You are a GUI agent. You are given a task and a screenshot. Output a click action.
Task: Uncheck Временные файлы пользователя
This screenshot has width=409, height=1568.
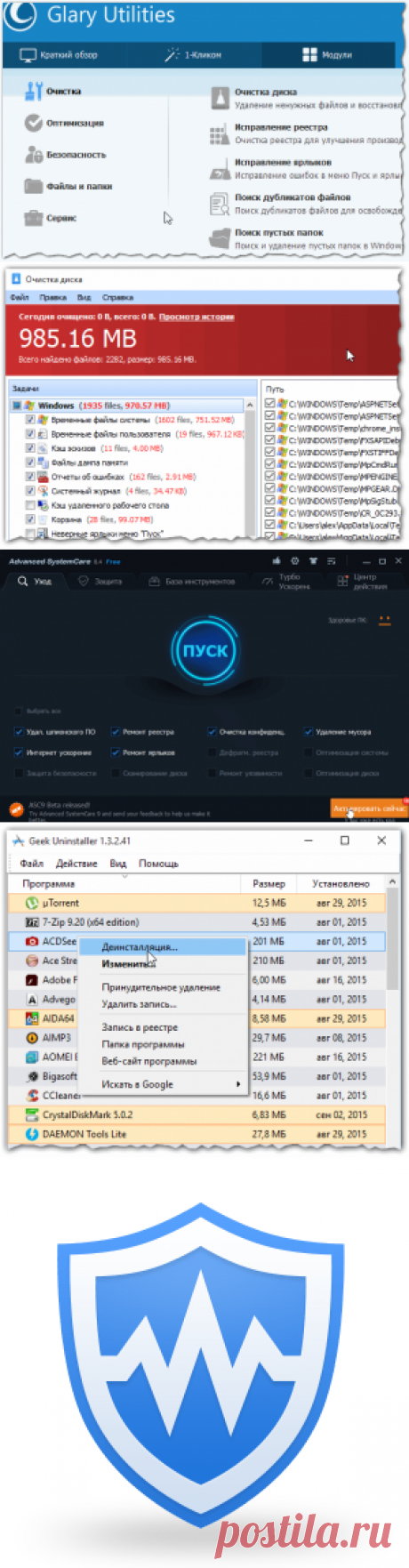pos(30,434)
